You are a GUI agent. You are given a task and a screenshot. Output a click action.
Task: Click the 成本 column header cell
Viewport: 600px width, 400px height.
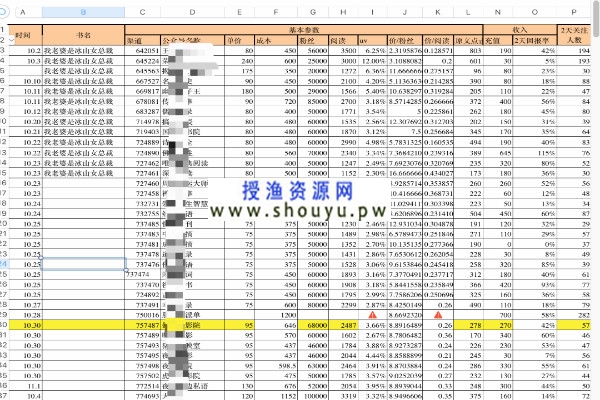[276, 40]
